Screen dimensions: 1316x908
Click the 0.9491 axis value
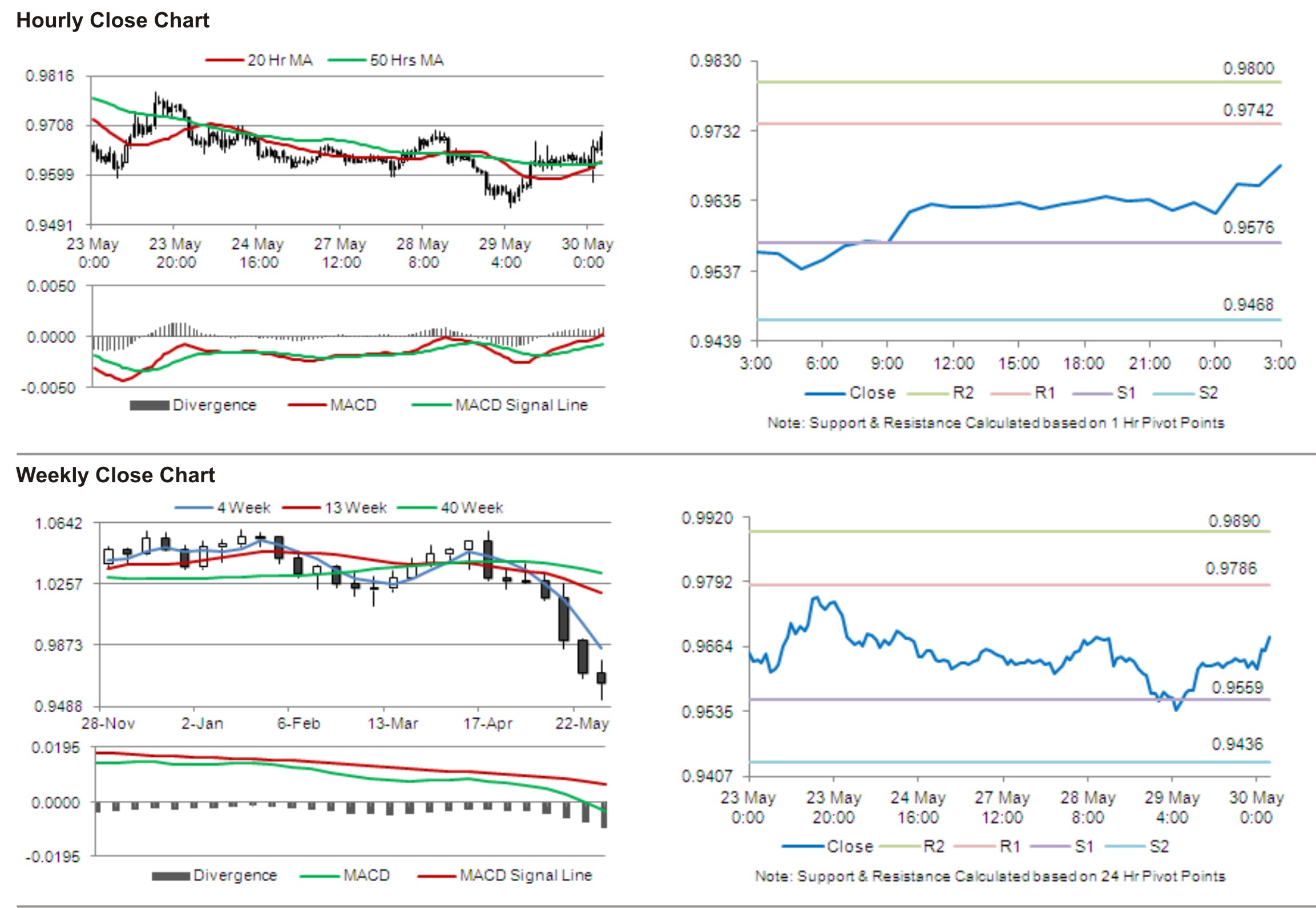(50, 225)
